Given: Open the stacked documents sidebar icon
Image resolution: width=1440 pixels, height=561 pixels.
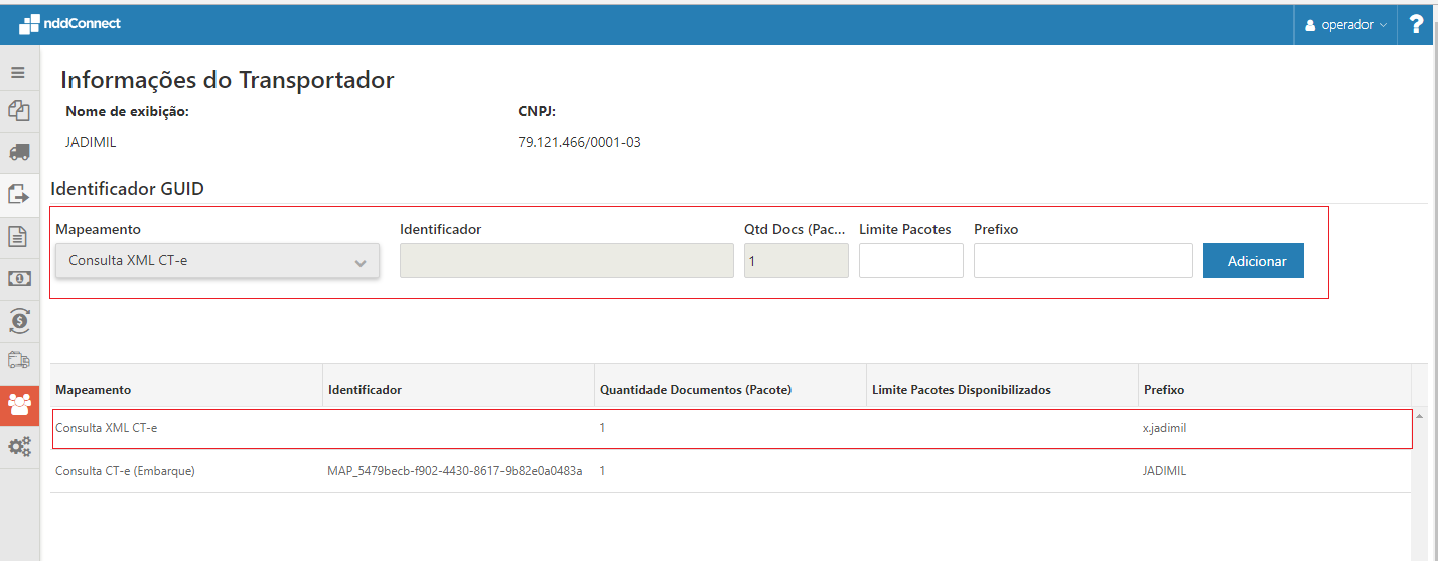Looking at the screenshot, I should pyautogui.click(x=18, y=110).
